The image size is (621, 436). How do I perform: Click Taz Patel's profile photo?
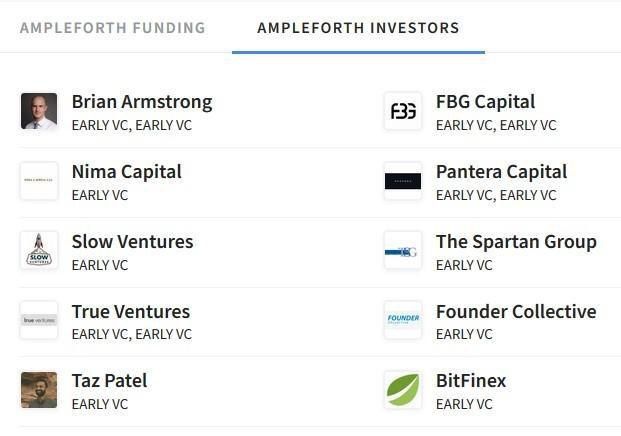click(39, 390)
